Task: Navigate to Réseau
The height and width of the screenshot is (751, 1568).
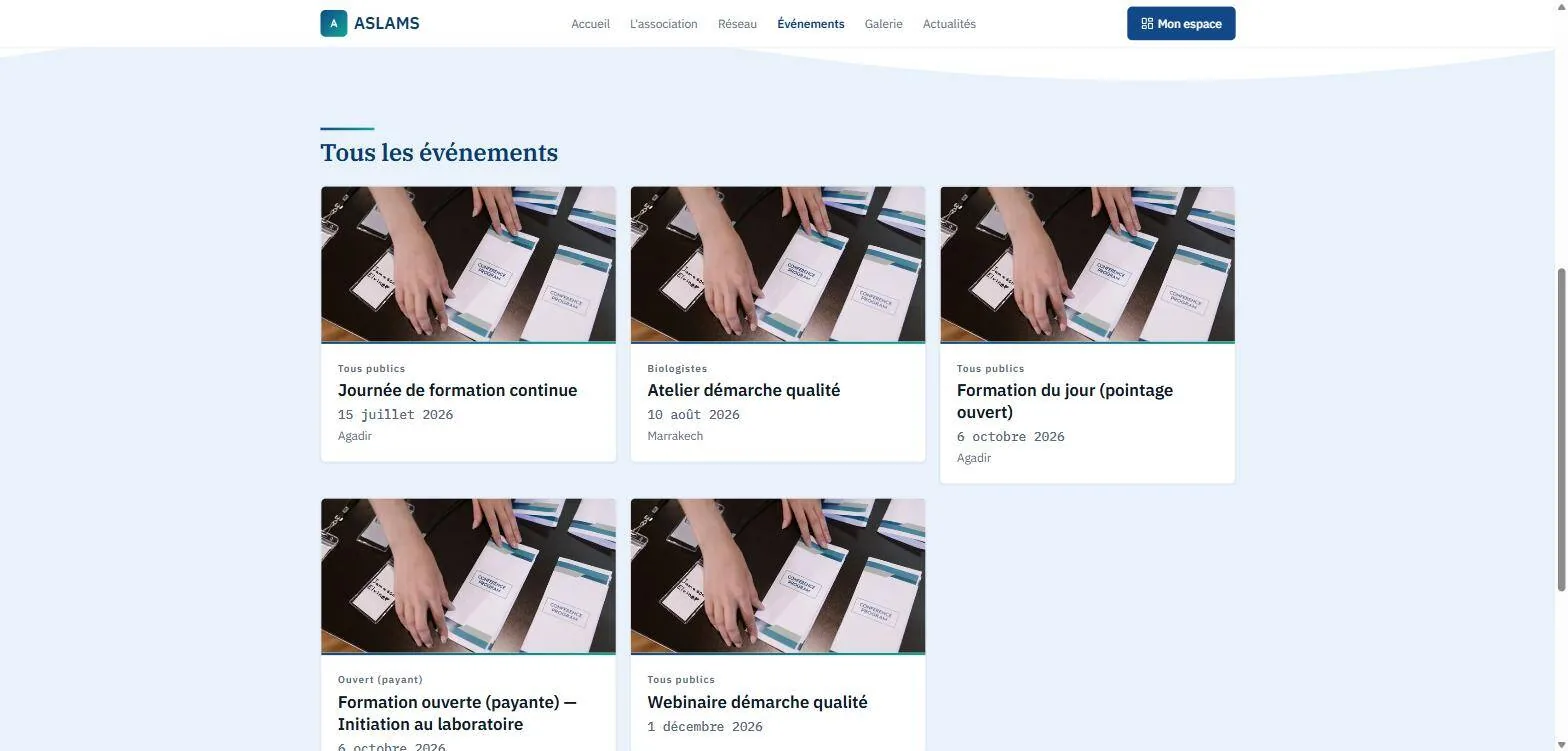Action: 737,24
